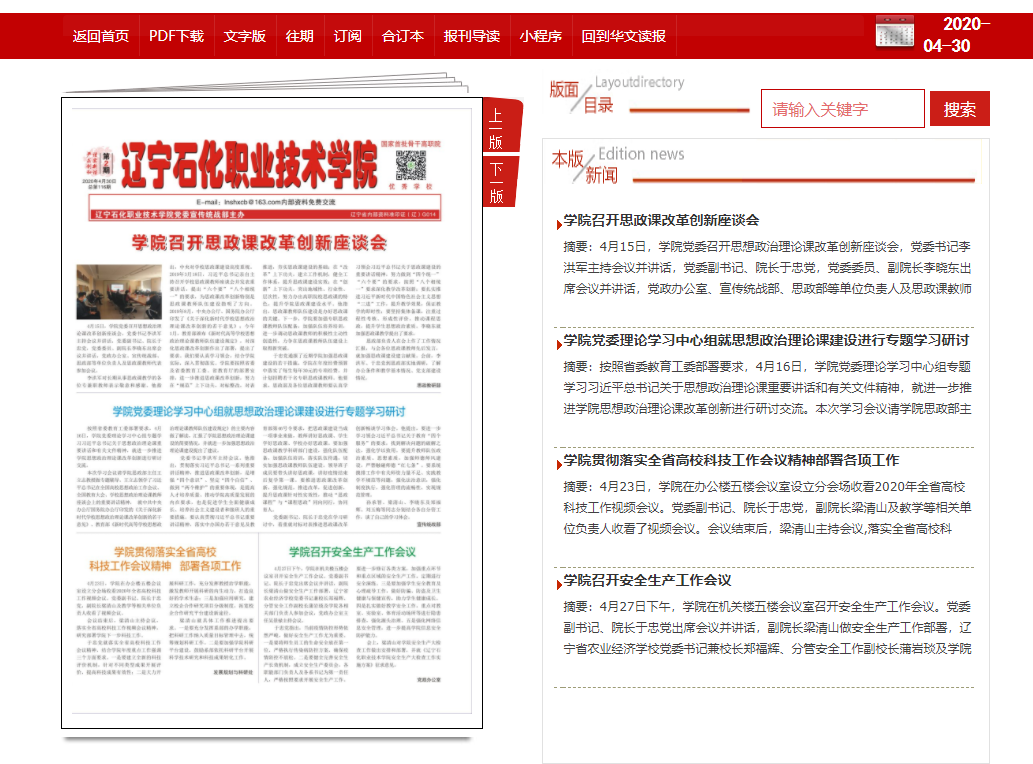Open article 学院召开安全生产工作会议 in news list
Image resolution: width=1033 pixels, height=764 pixels.
(x=647, y=580)
